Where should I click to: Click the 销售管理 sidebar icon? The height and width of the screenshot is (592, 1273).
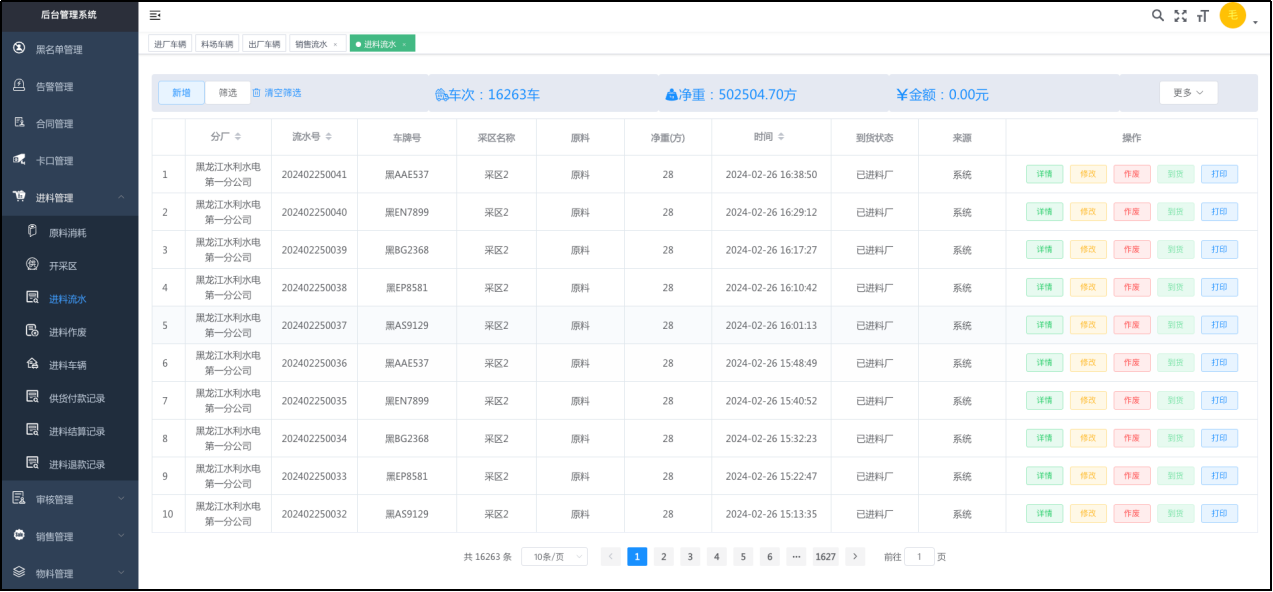pyautogui.click(x=19, y=535)
